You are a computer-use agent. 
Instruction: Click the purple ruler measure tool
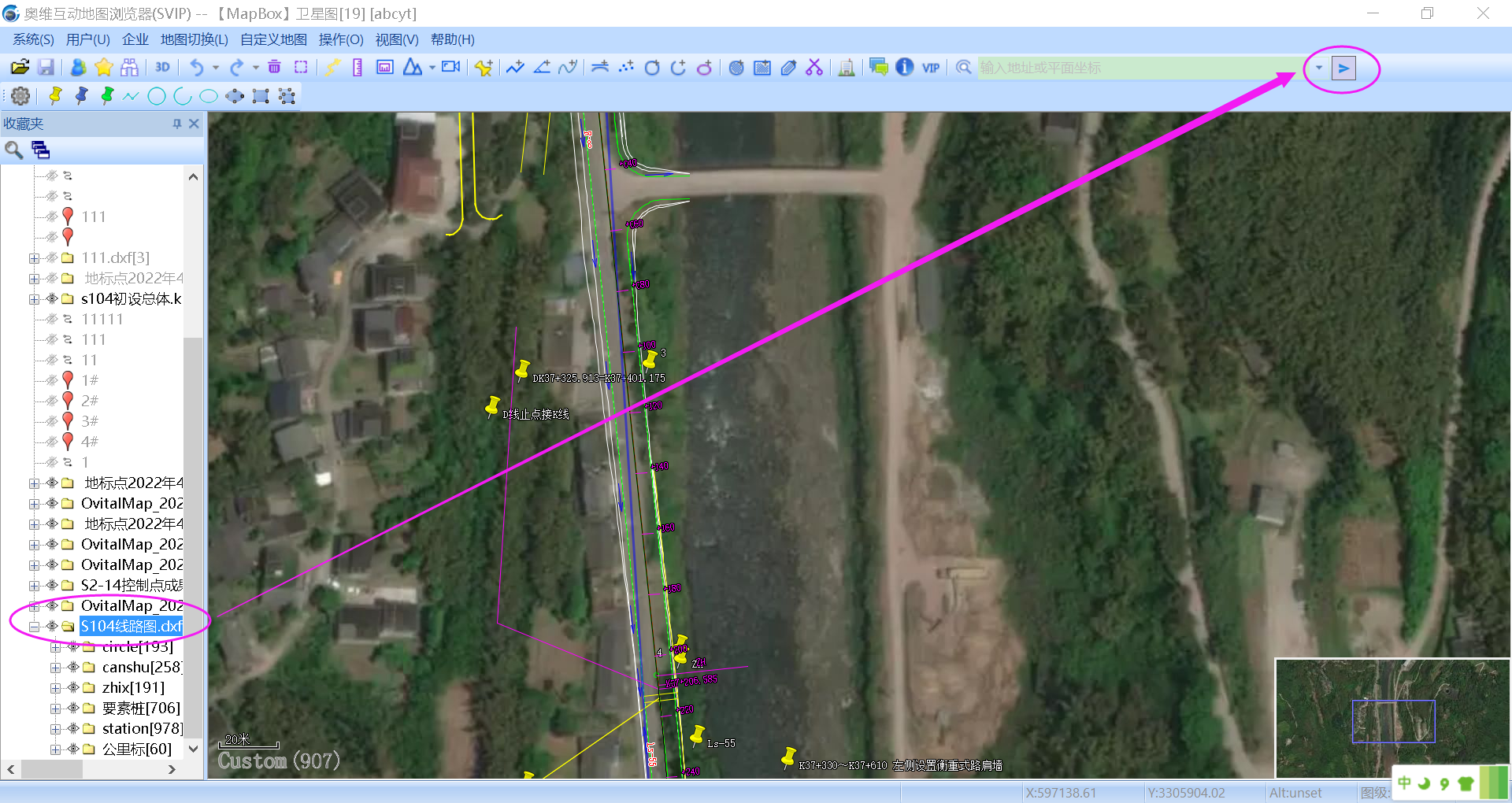pos(358,68)
